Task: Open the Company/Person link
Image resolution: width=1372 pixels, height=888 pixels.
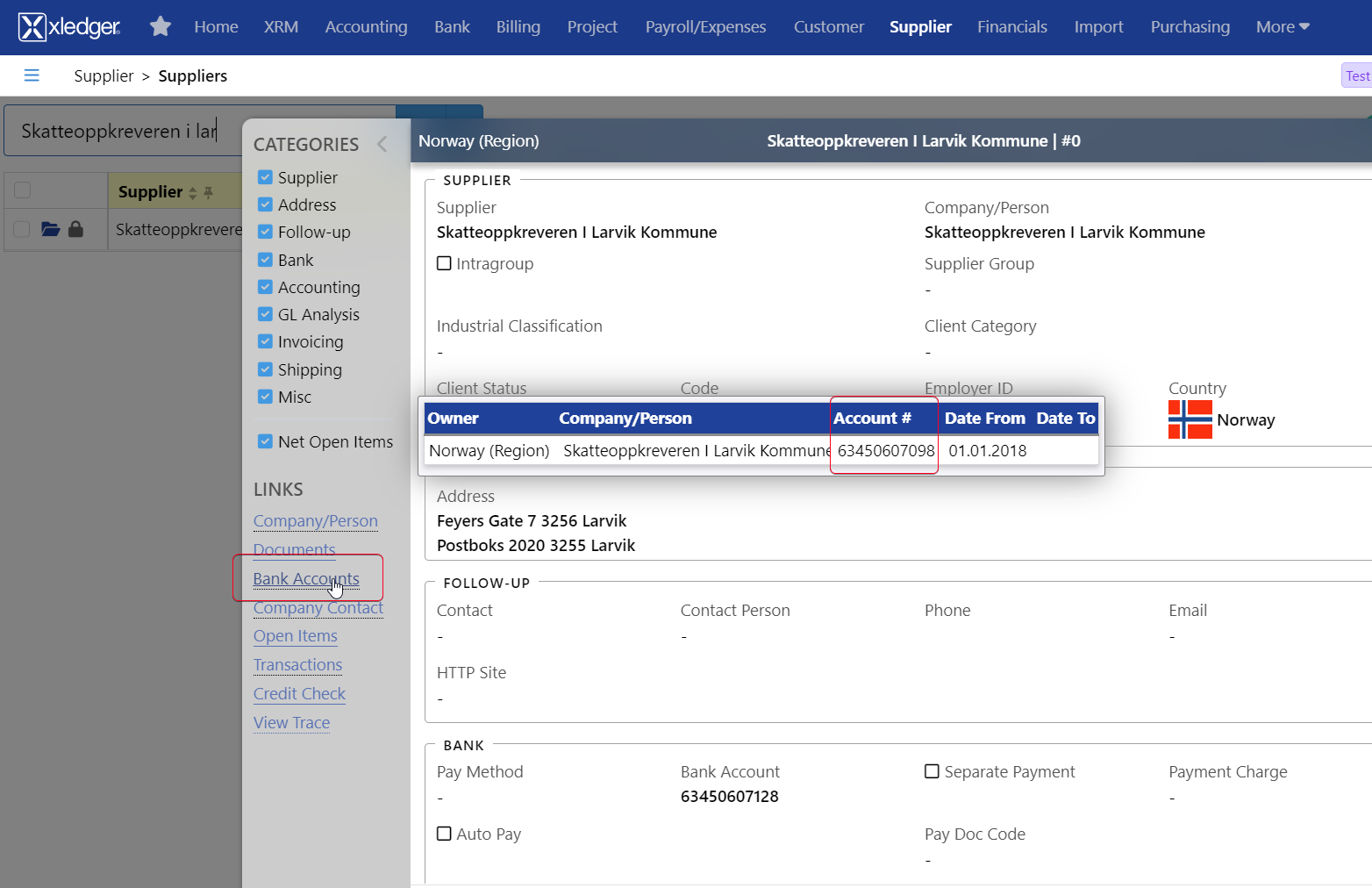Action: coord(316,521)
